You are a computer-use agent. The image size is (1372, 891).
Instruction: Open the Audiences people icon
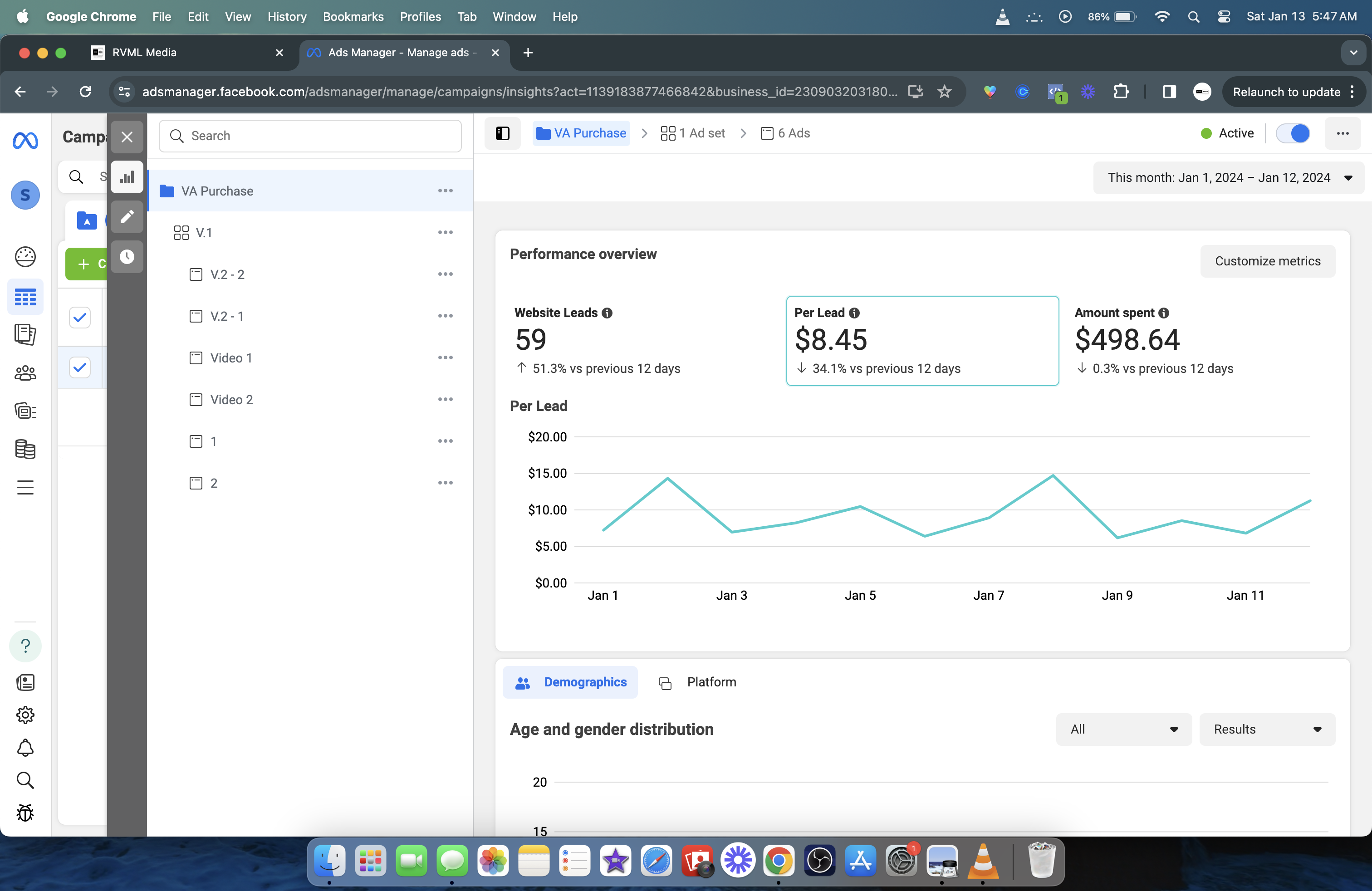25,373
